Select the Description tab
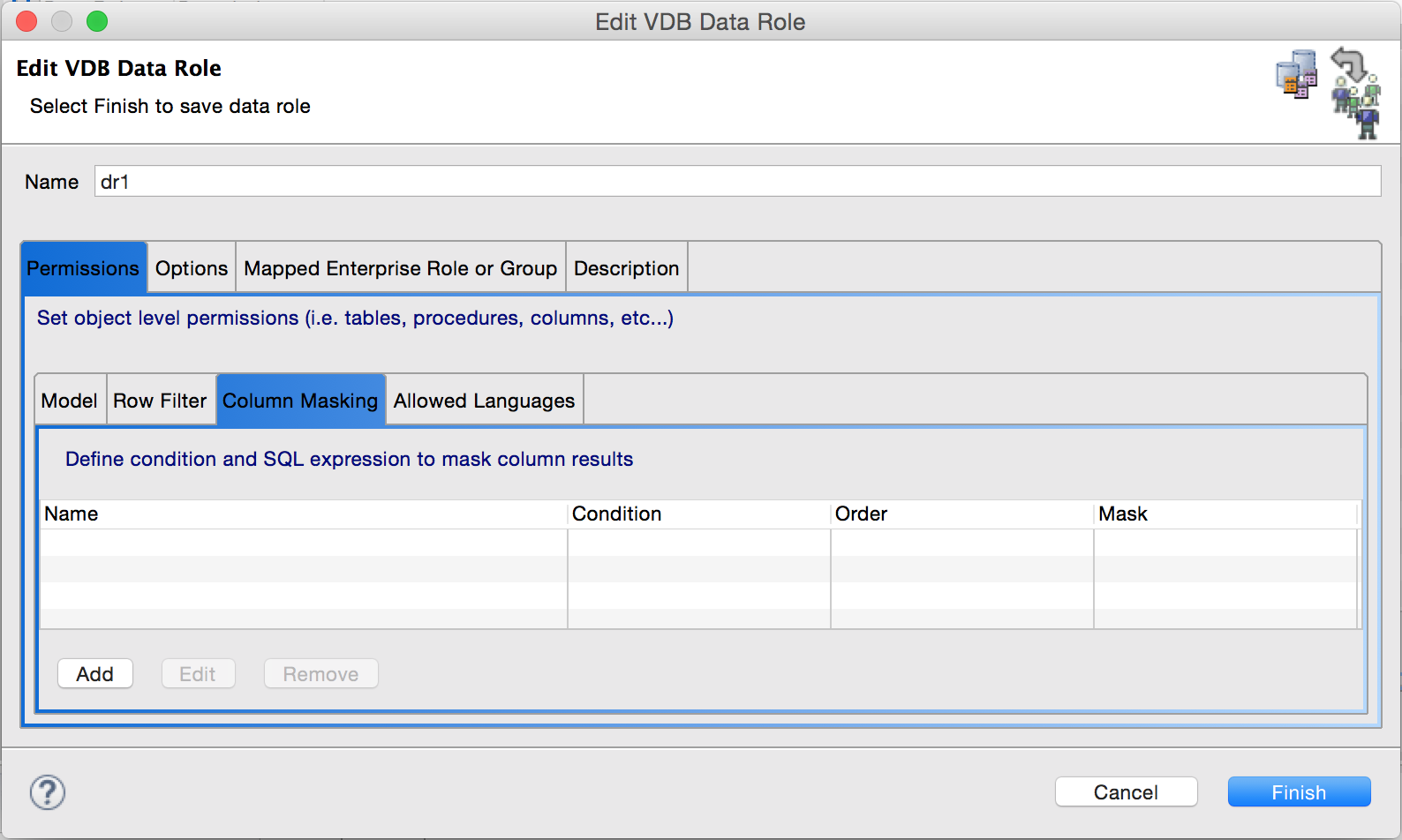The width and height of the screenshot is (1402, 840). point(626,268)
